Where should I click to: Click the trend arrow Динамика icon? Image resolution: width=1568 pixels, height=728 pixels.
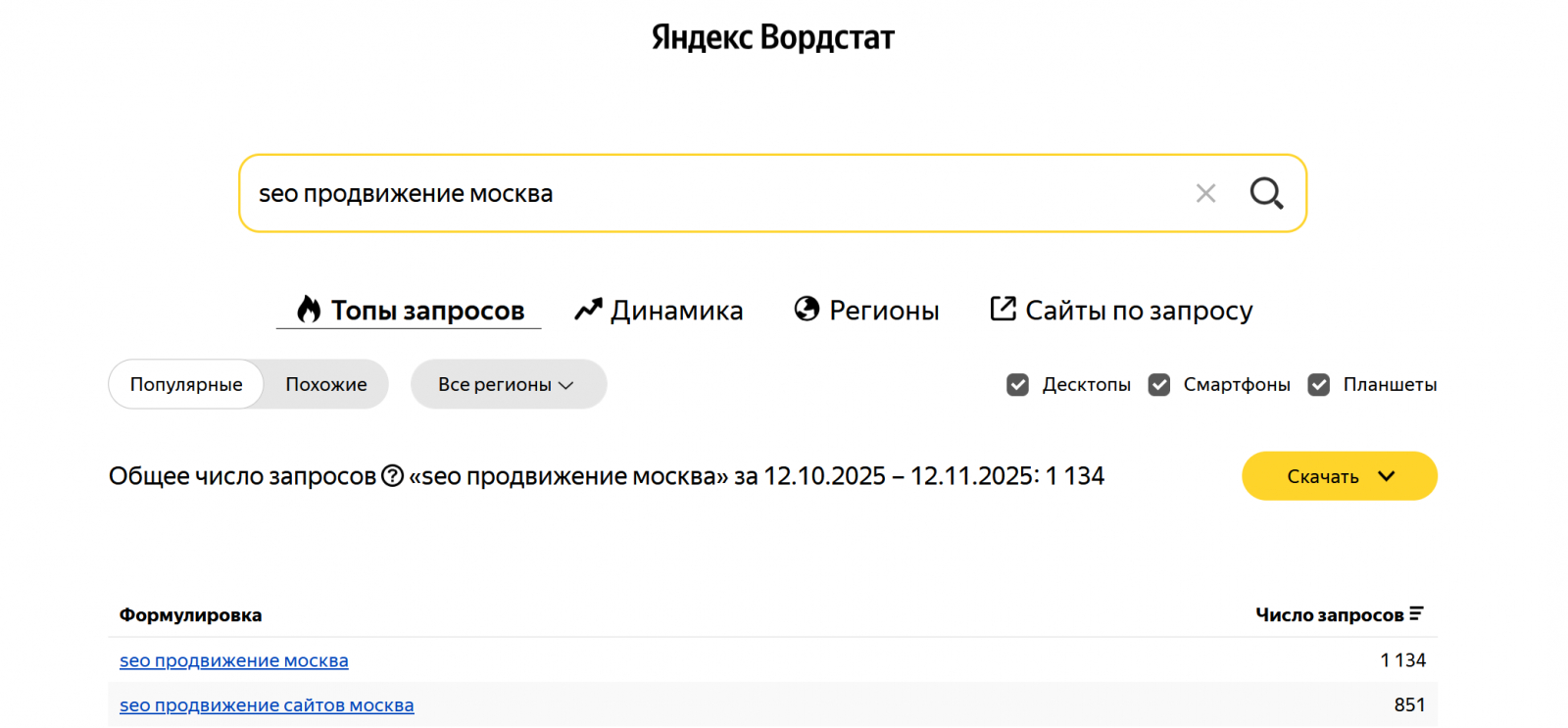pos(588,310)
